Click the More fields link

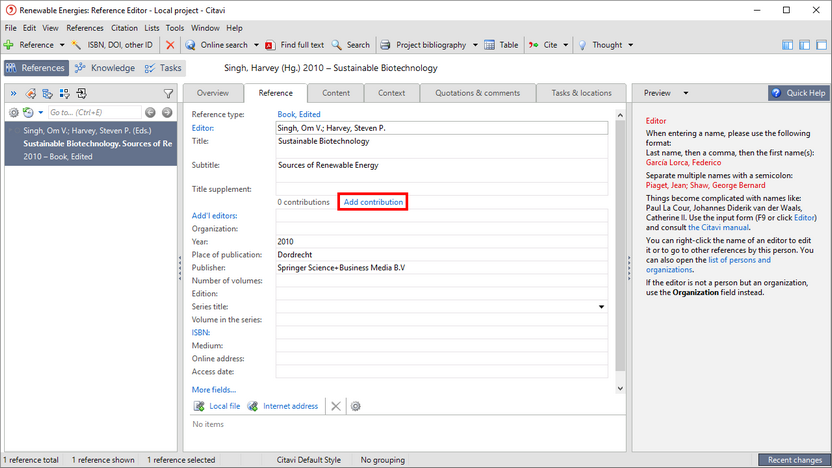[214, 389]
